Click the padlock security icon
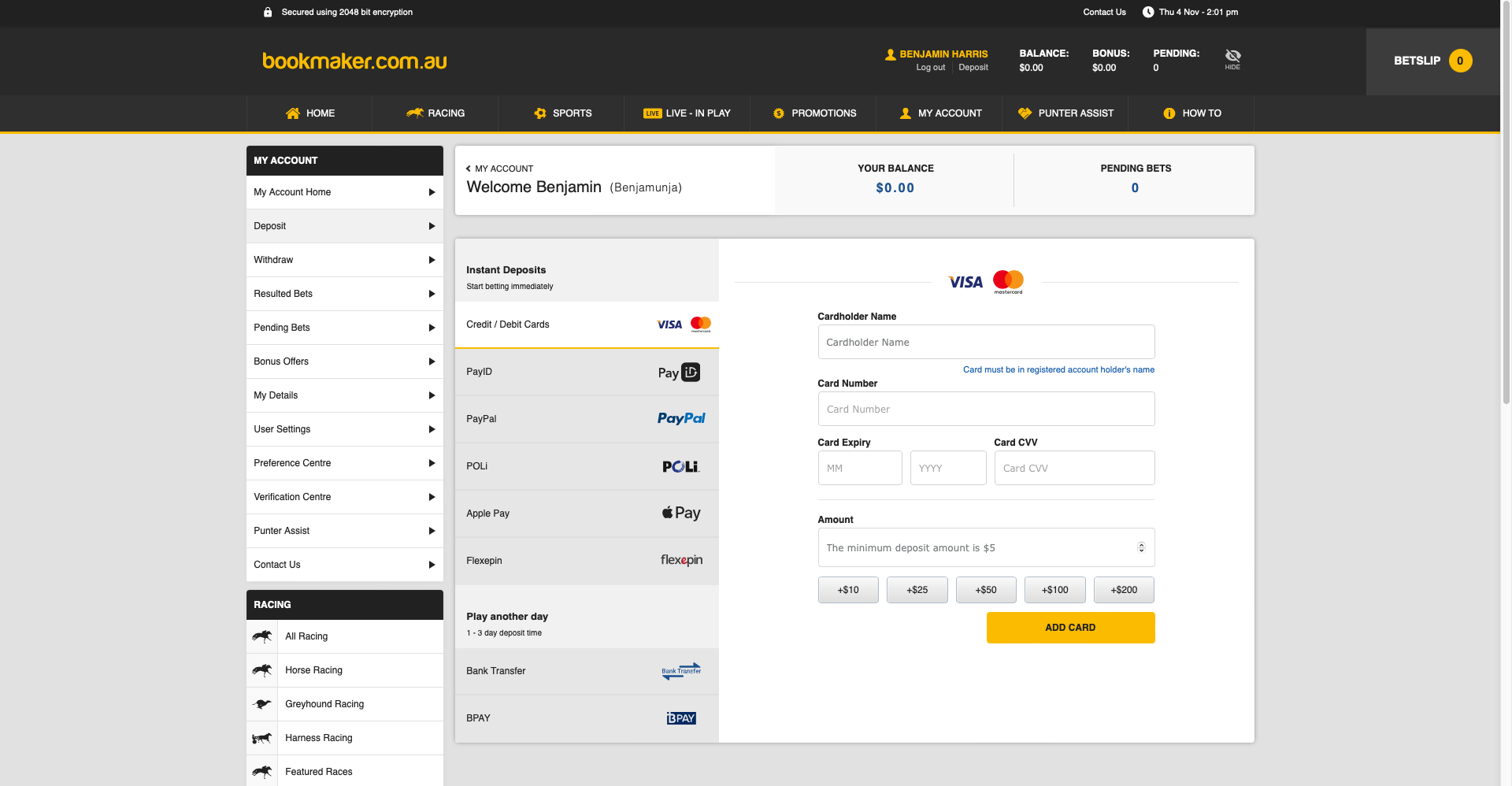Image resolution: width=1512 pixels, height=786 pixels. [268, 12]
